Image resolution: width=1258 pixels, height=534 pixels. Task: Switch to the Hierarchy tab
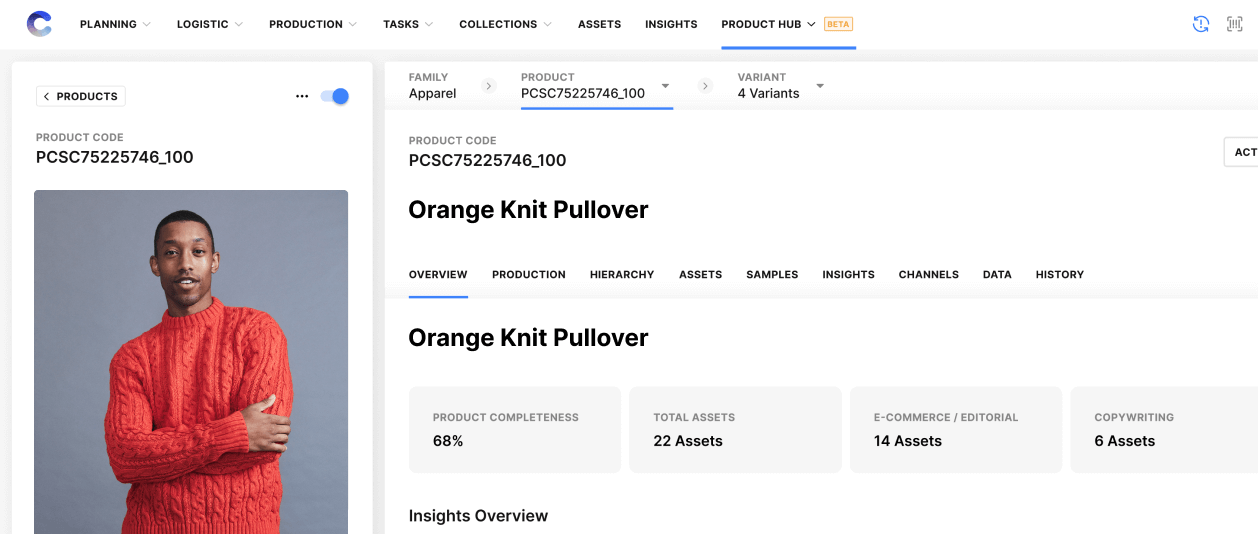[x=622, y=274]
